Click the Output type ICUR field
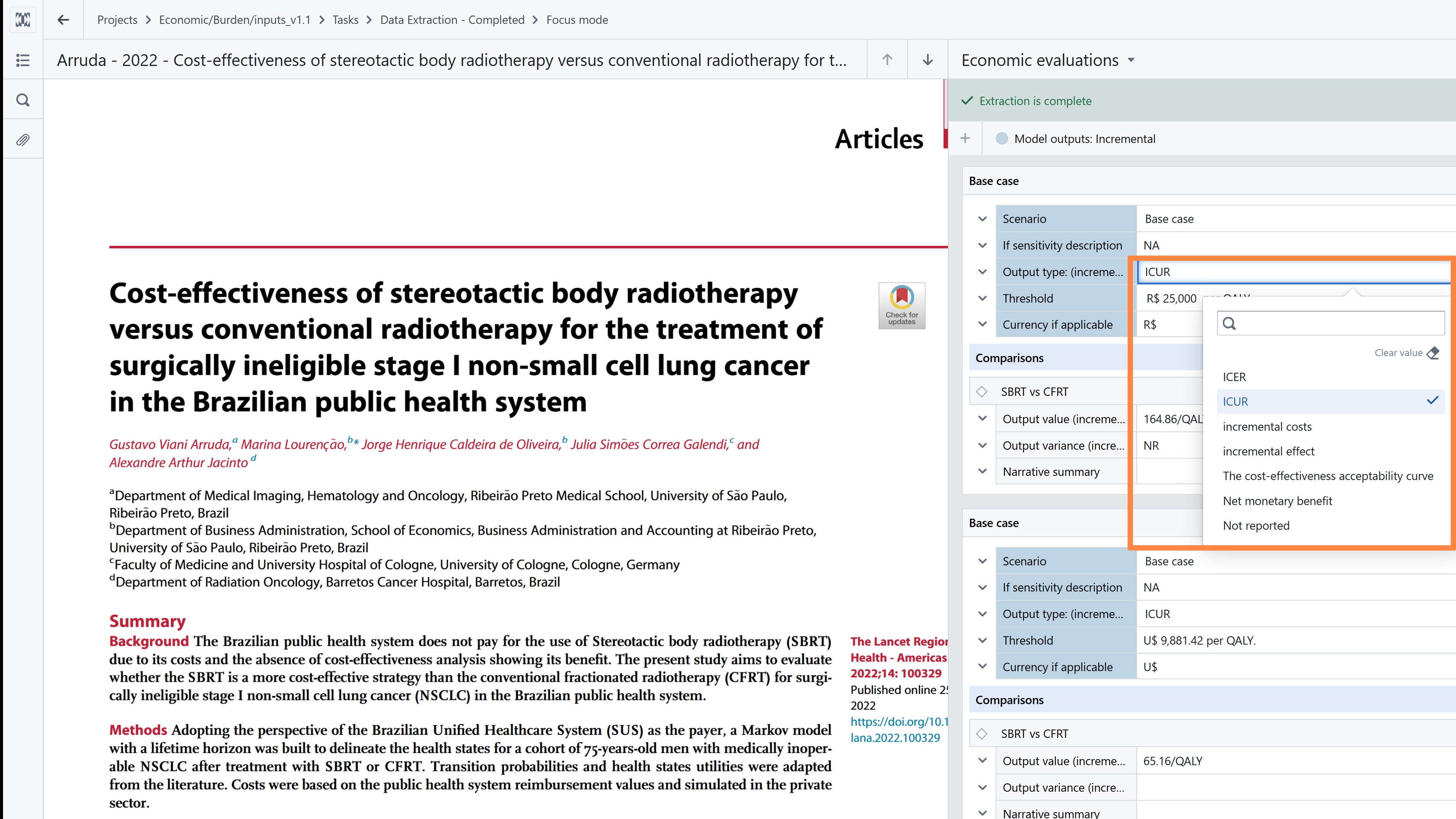 1294,272
